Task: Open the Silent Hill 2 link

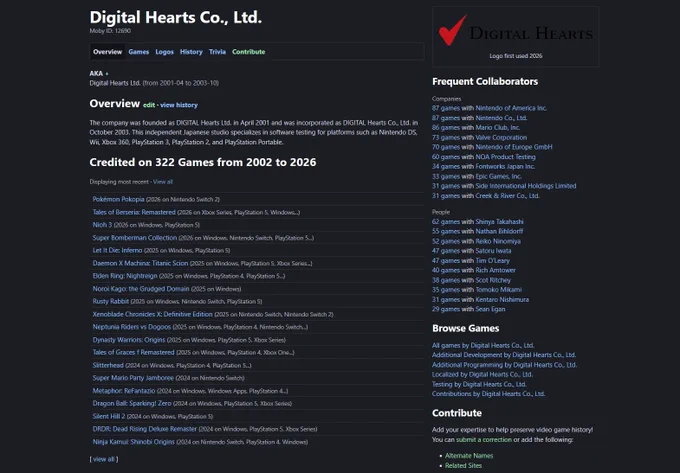Action: [108, 416]
